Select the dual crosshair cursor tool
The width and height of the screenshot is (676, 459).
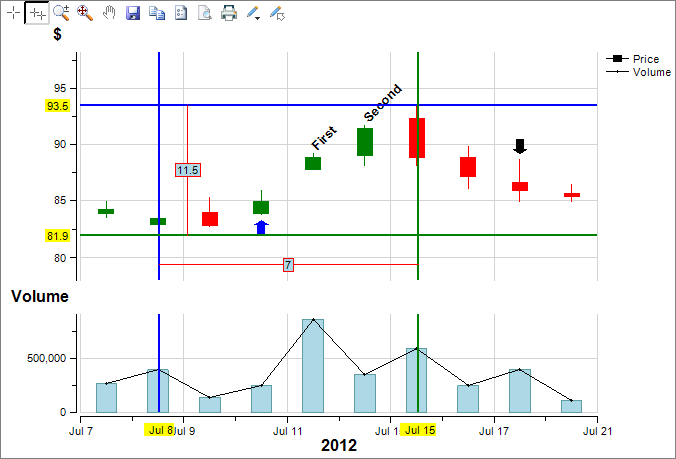point(37,13)
